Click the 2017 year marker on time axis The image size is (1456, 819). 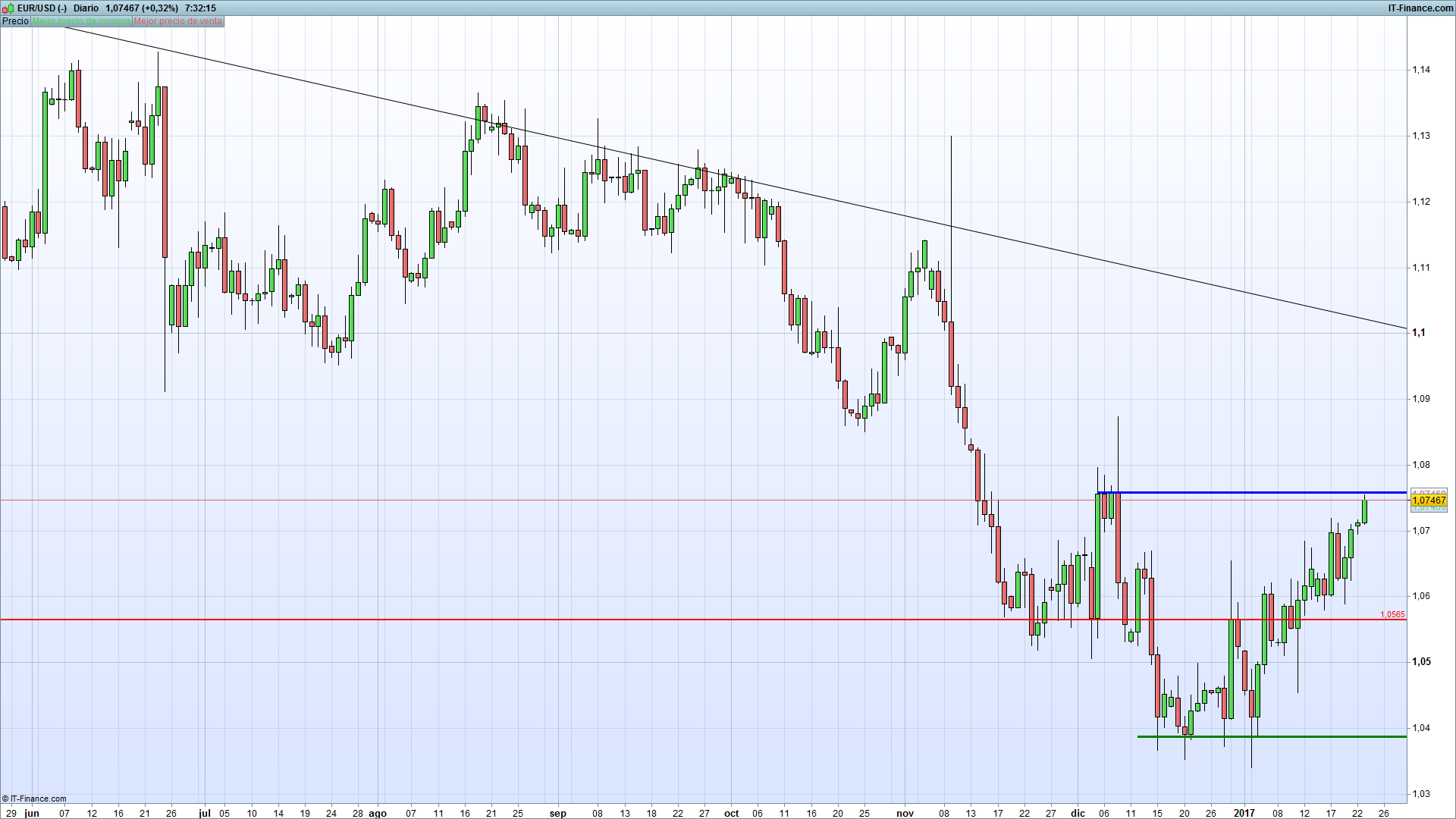click(1244, 813)
